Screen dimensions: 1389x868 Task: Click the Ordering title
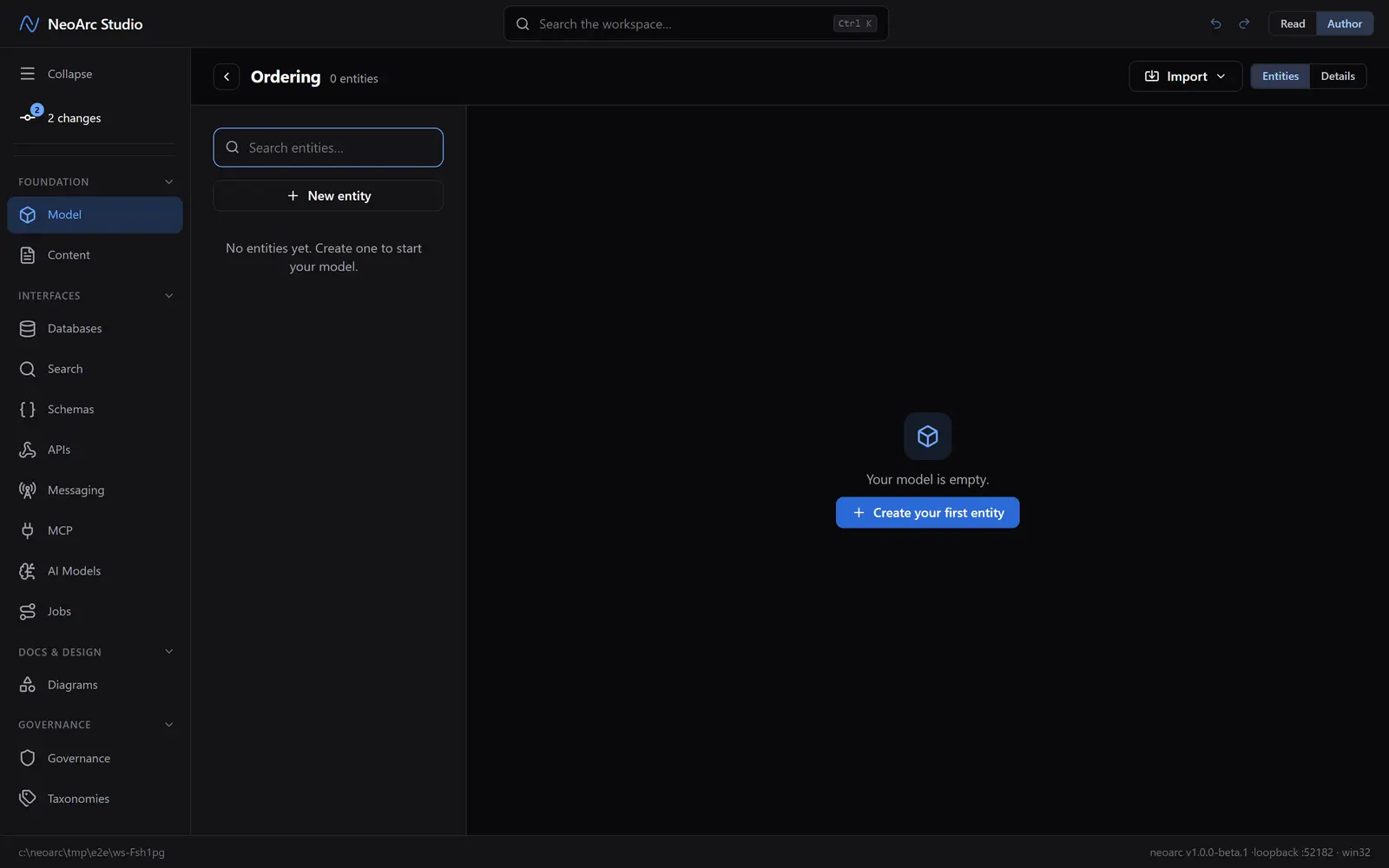tap(286, 76)
